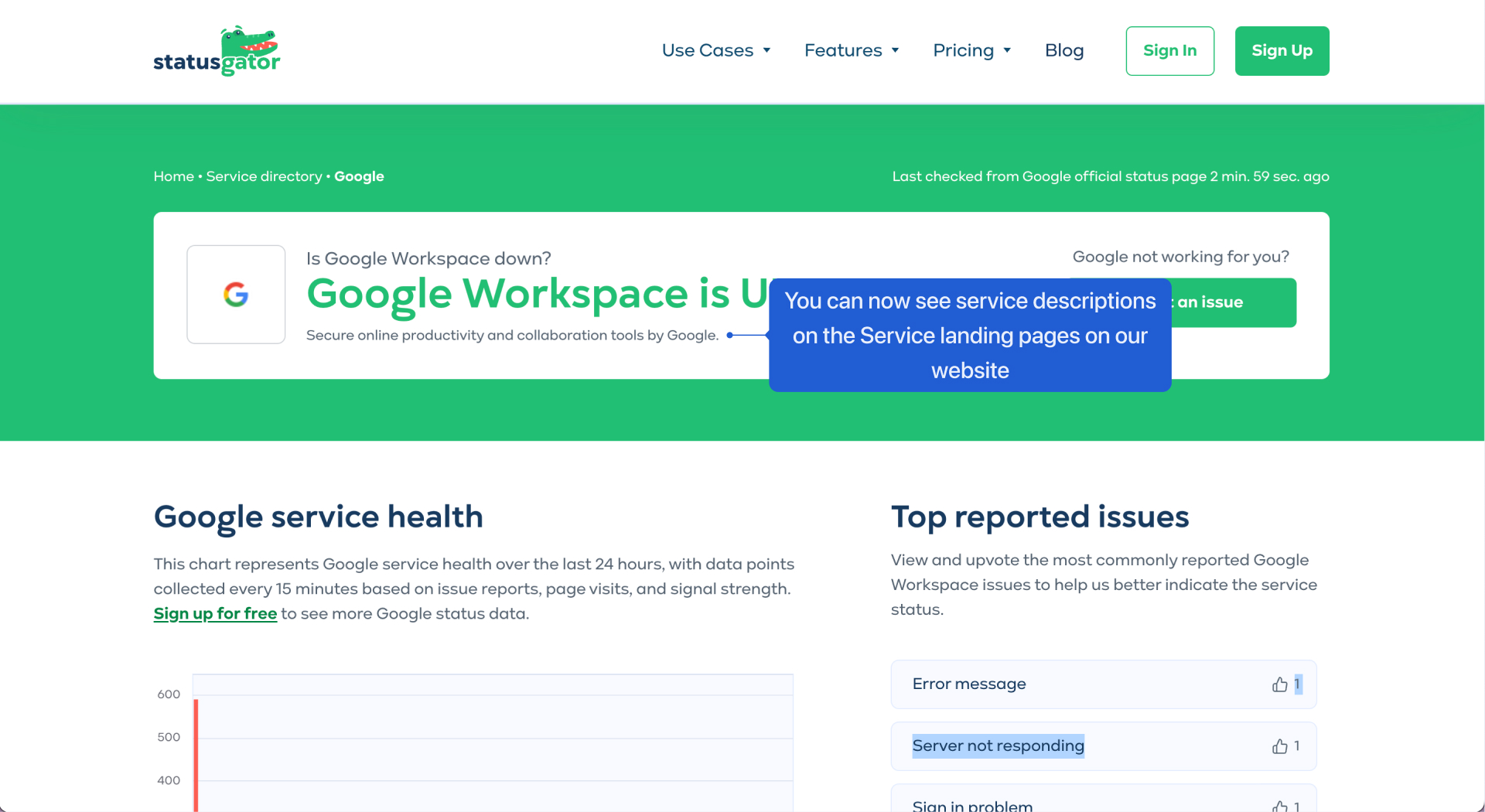Click the Top reported issues heading
The height and width of the screenshot is (812, 1485).
click(1039, 517)
